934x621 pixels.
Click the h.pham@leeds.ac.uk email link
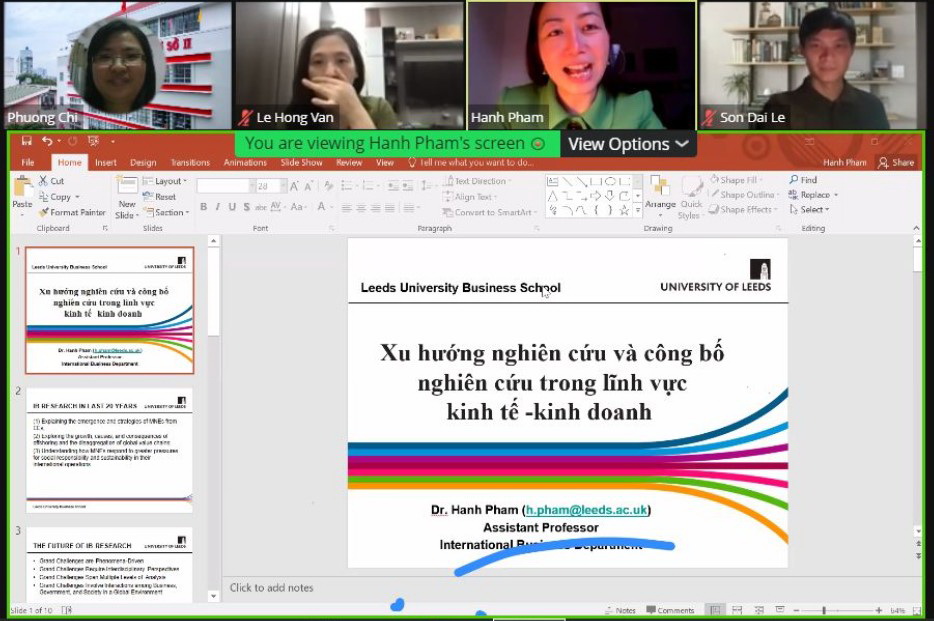(586, 510)
